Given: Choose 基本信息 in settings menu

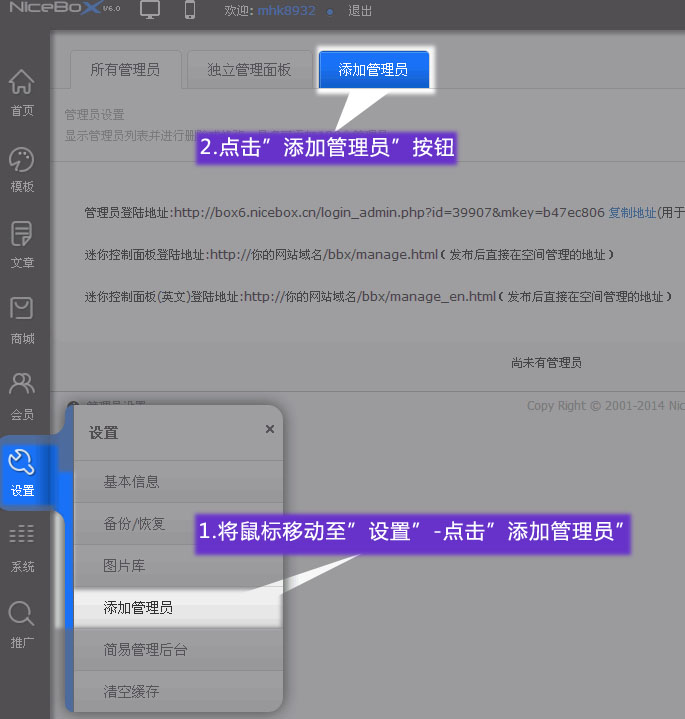Looking at the screenshot, I should 131,482.
